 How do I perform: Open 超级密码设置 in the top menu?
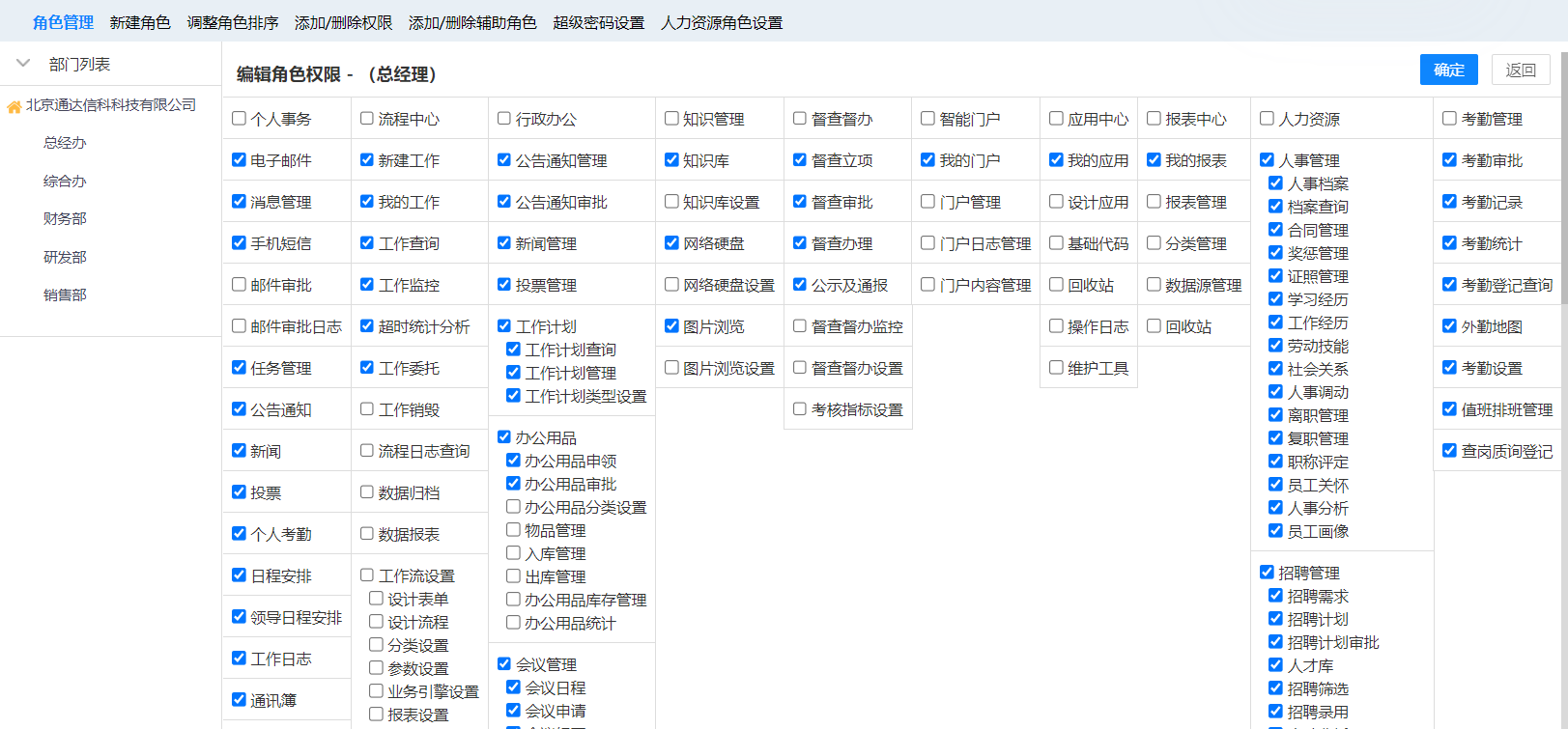point(598,22)
